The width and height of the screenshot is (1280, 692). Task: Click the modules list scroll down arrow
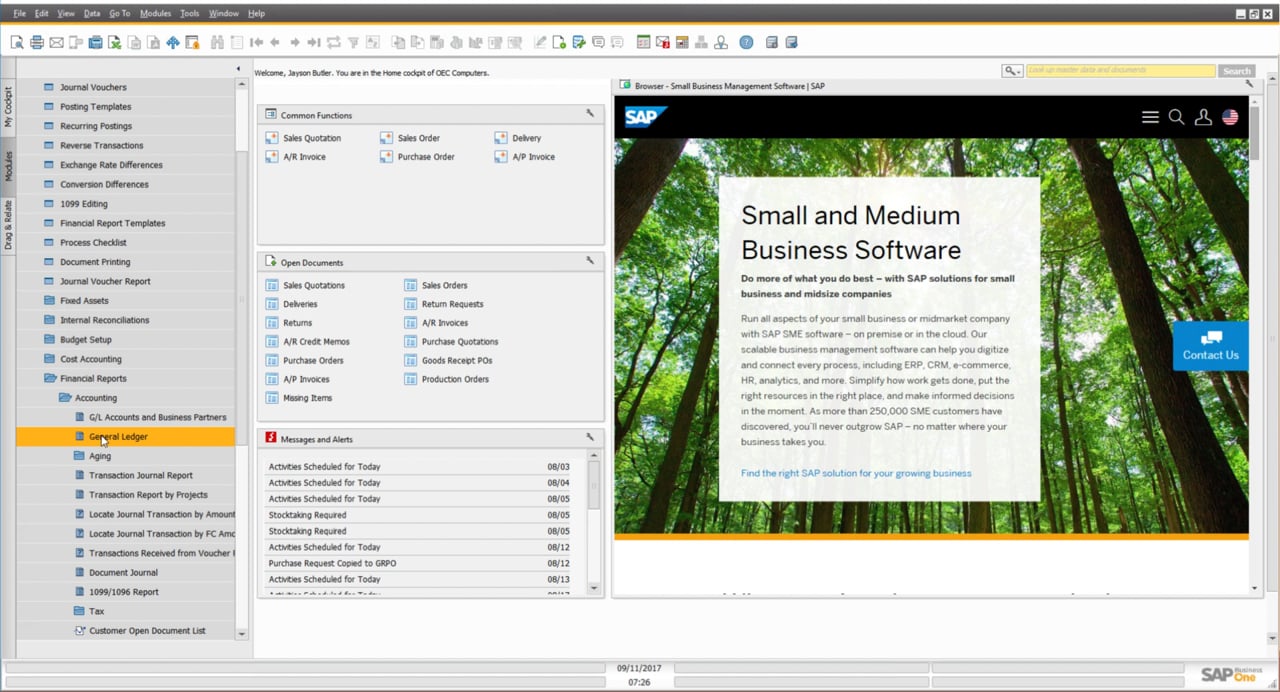point(241,634)
